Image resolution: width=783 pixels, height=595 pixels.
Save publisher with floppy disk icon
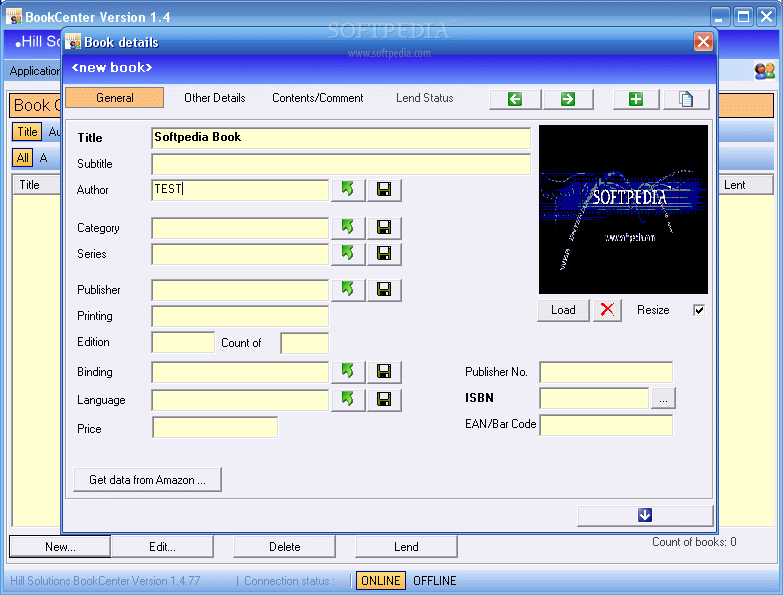click(384, 290)
